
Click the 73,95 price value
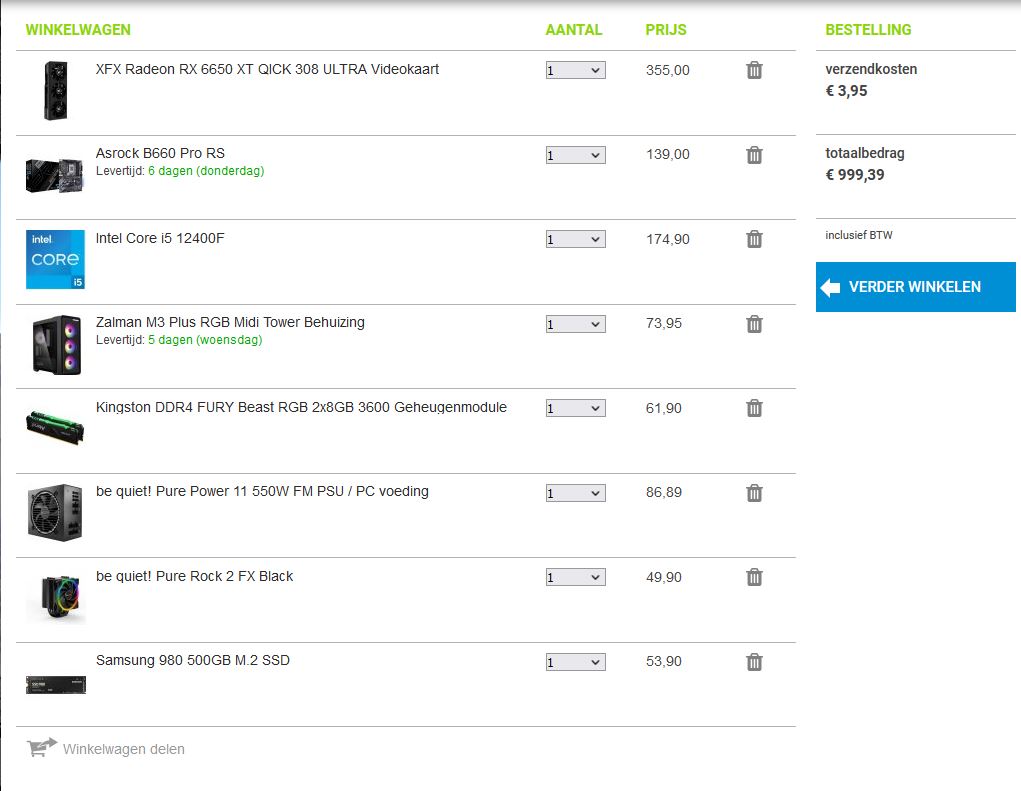pyautogui.click(x=664, y=324)
